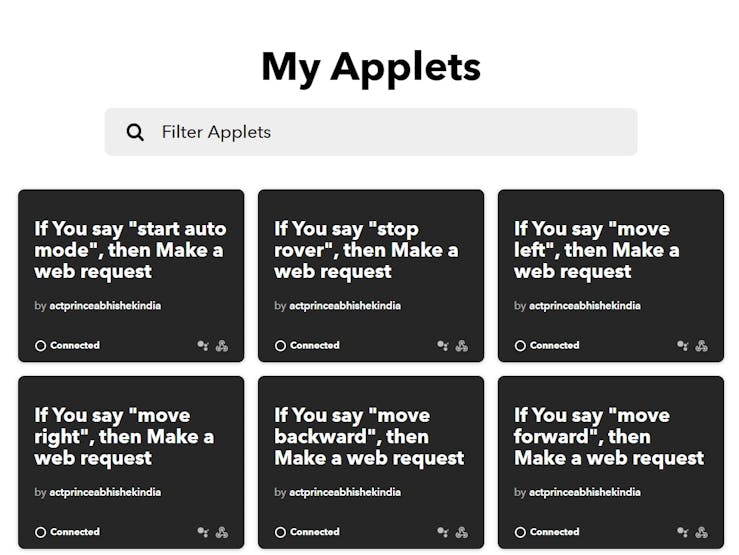Open the "move forward" applet title
This screenshot has width=739, height=555.
609,437
